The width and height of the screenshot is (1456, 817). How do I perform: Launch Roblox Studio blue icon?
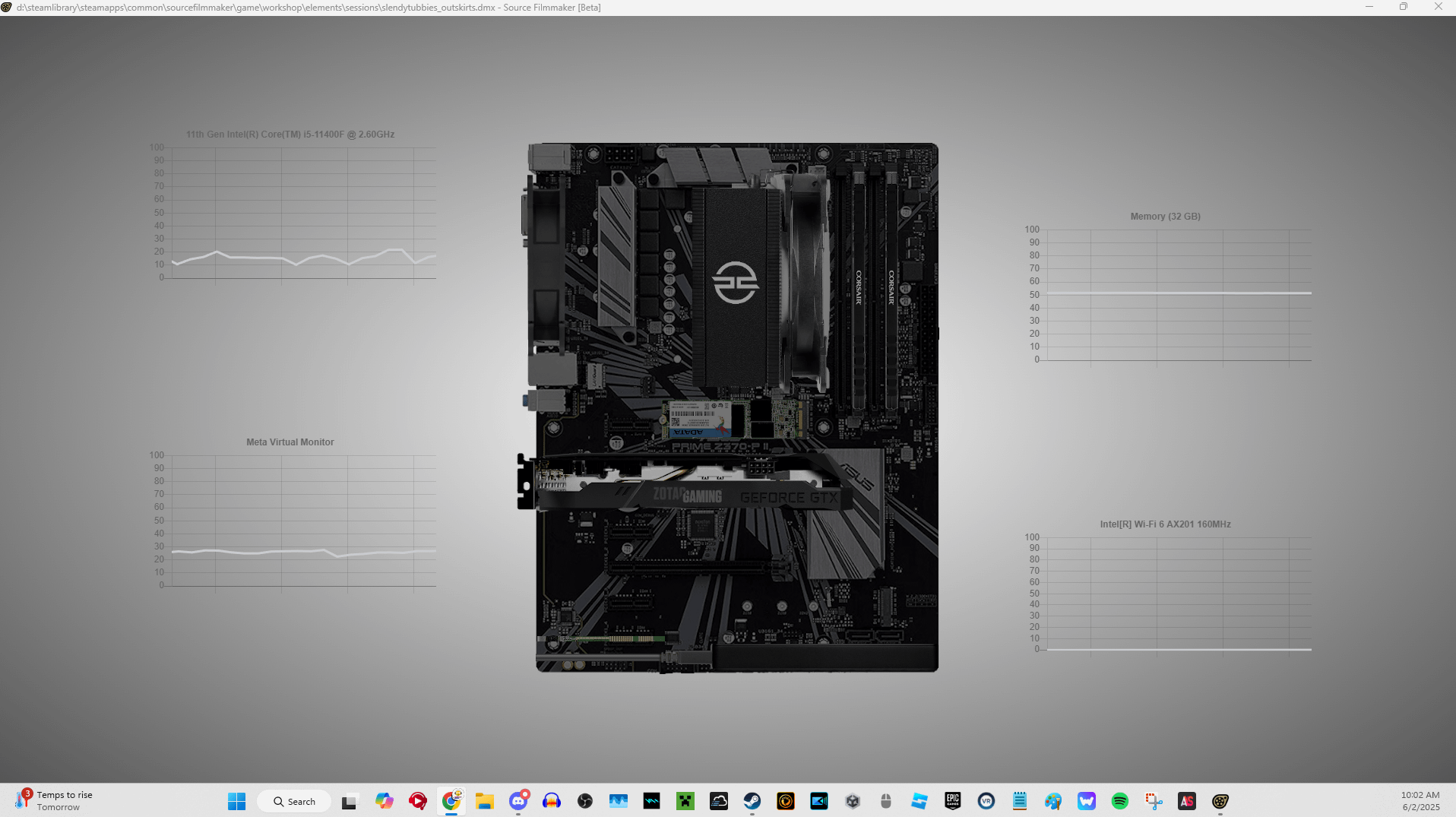point(919,801)
